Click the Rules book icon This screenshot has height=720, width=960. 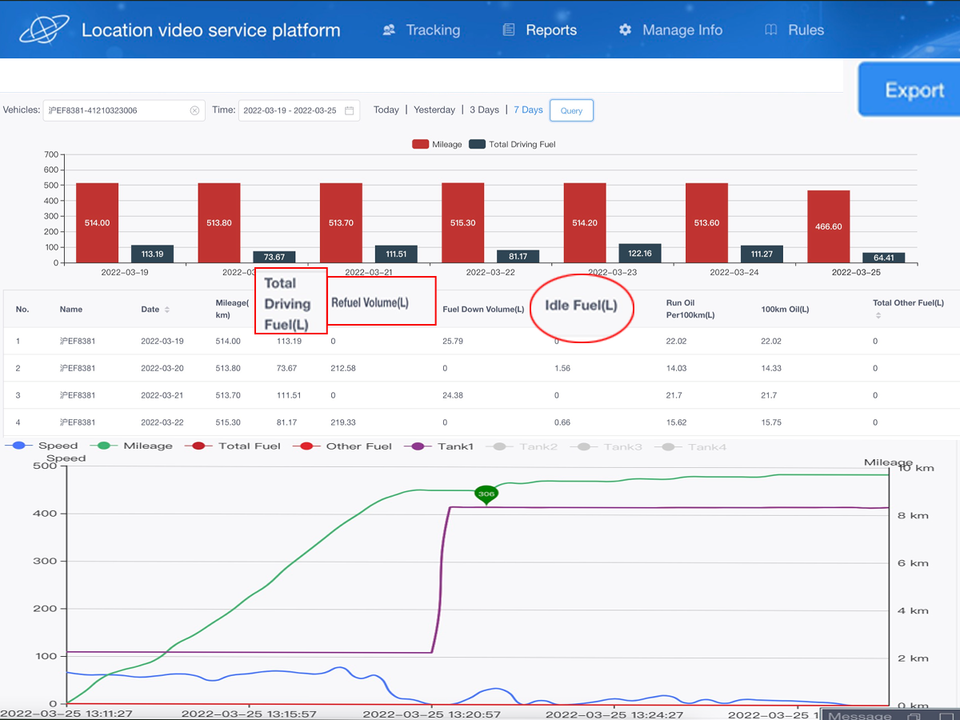pos(771,30)
